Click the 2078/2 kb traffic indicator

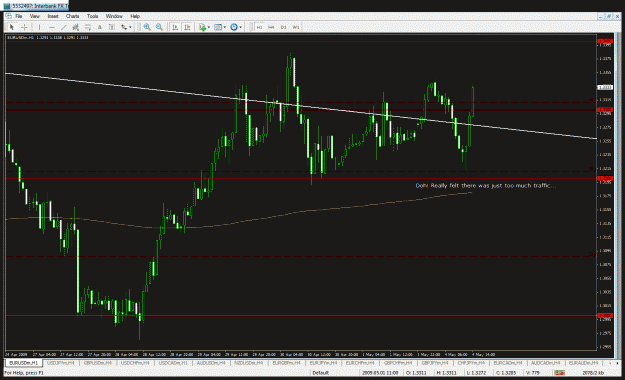pos(593,373)
